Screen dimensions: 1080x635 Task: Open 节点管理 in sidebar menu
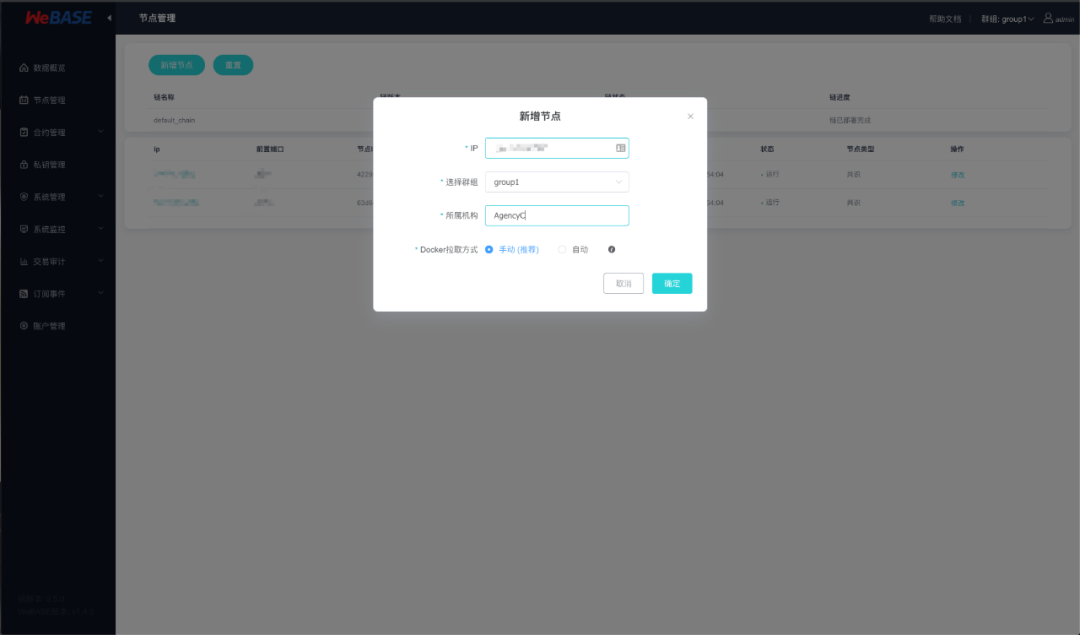(x=49, y=100)
